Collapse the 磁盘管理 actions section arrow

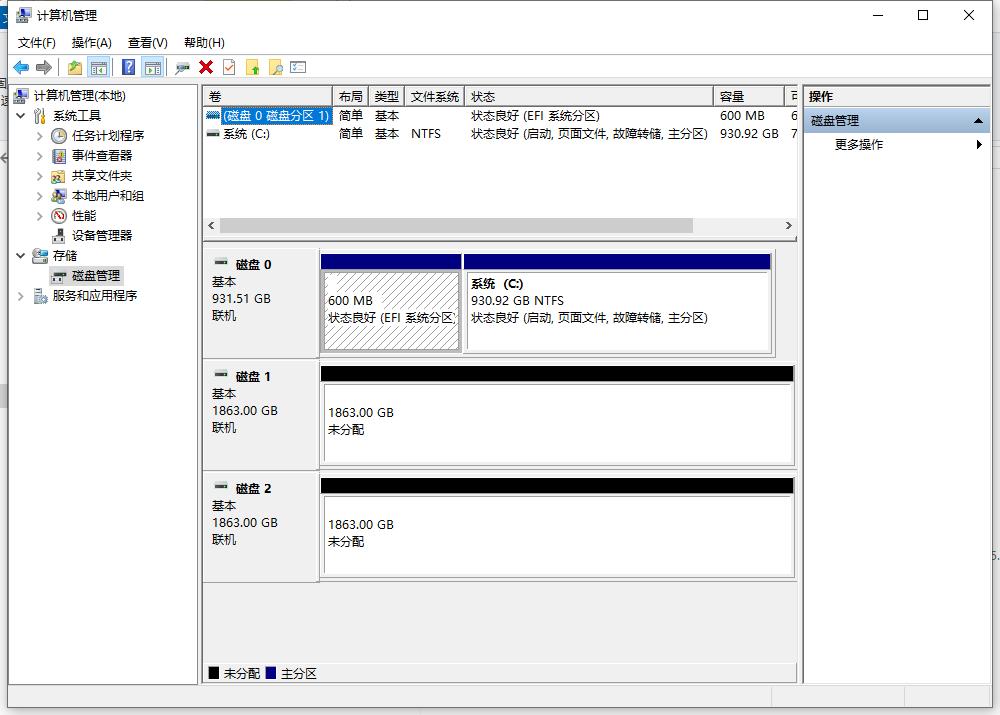tap(978, 121)
